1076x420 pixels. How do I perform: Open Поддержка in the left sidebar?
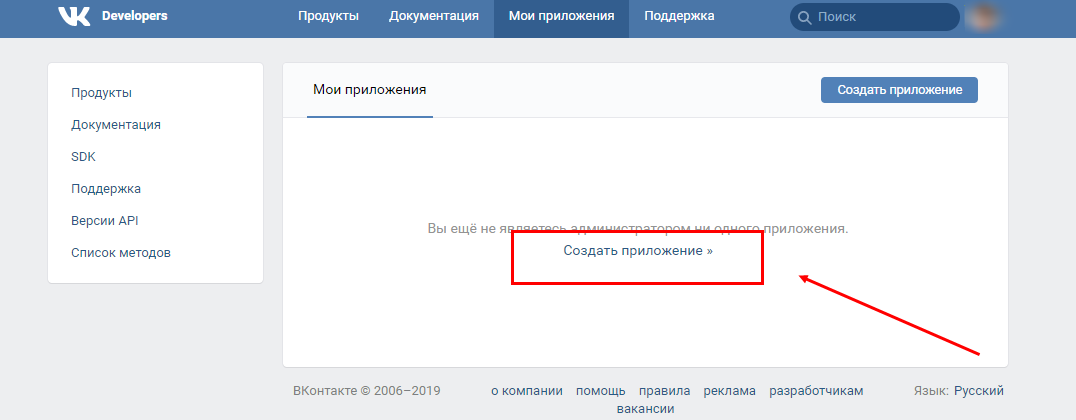(x=106, y=189)
